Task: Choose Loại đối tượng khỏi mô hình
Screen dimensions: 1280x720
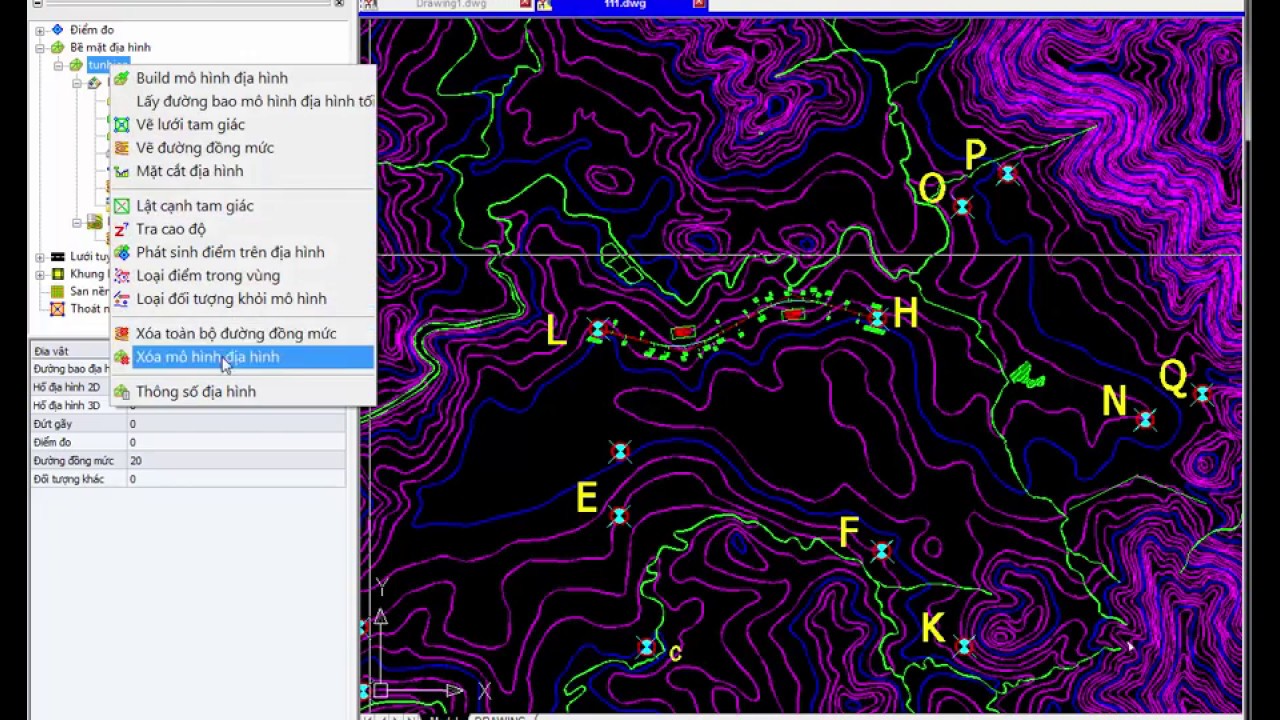Action: point(243,298)
